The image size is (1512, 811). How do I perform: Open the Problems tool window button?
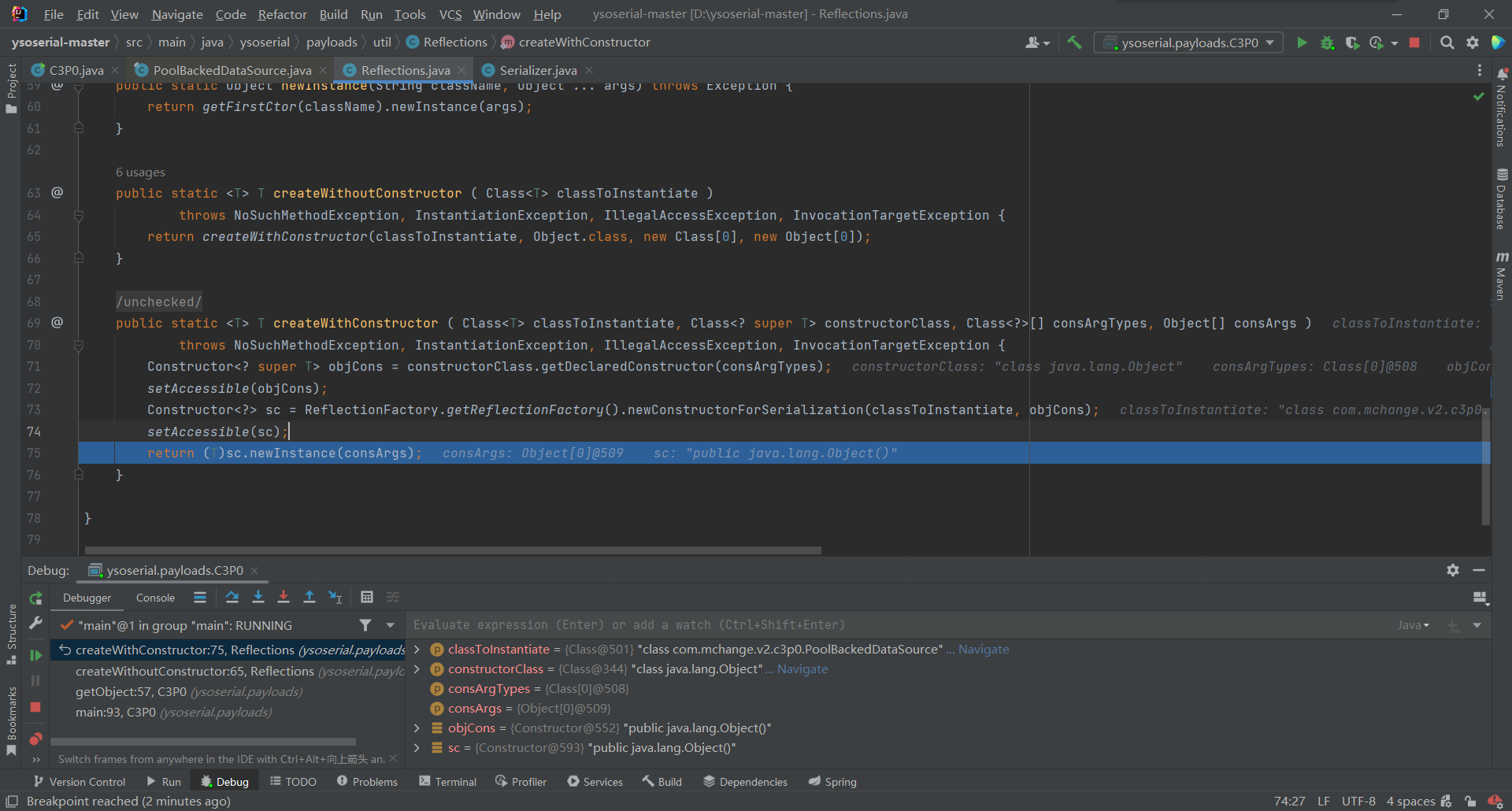[x=367, y=782]
